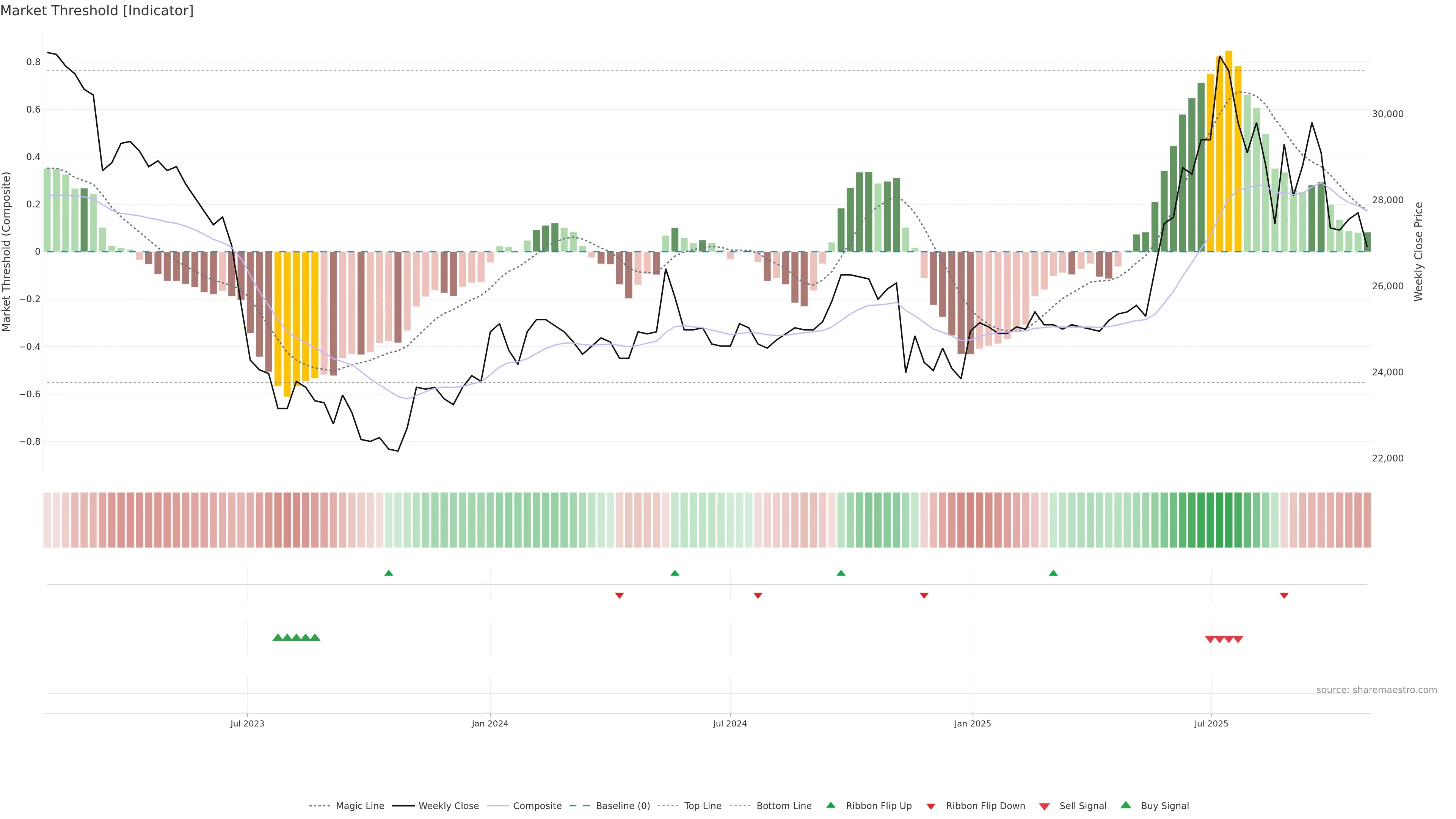Click the Jul 2024 x-axis label
1456x819 pixels.
[730, 723]
